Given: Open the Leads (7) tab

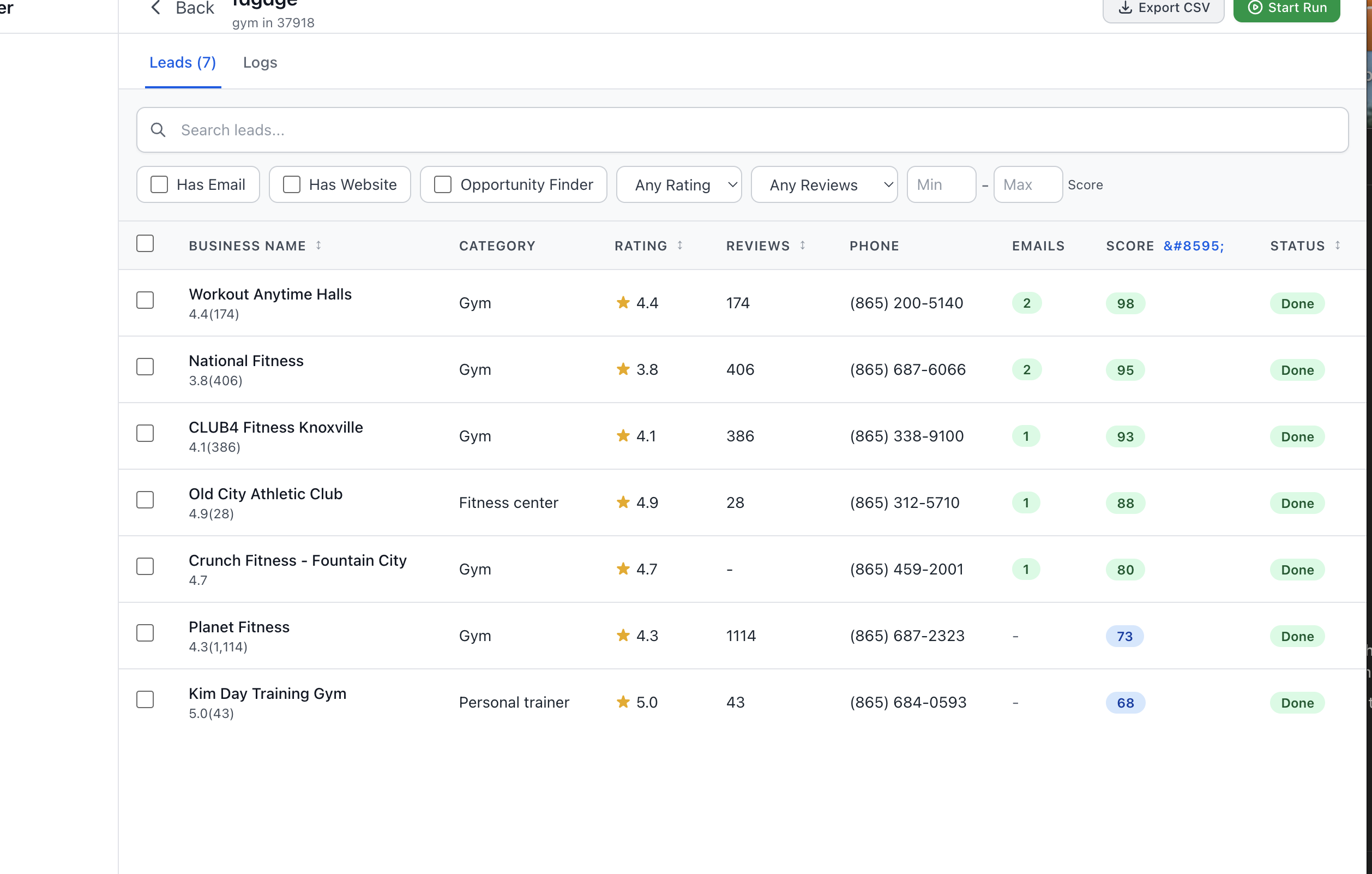Looking at the screenshot, I should [x=182, y=63].
